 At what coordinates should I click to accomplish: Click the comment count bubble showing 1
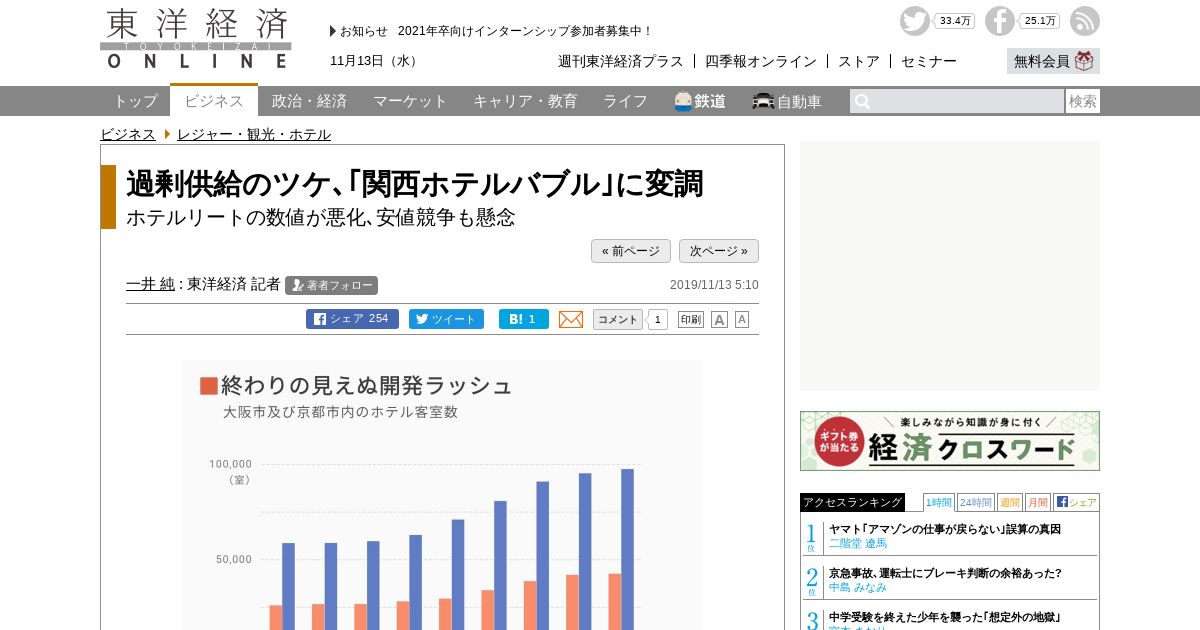657,320
